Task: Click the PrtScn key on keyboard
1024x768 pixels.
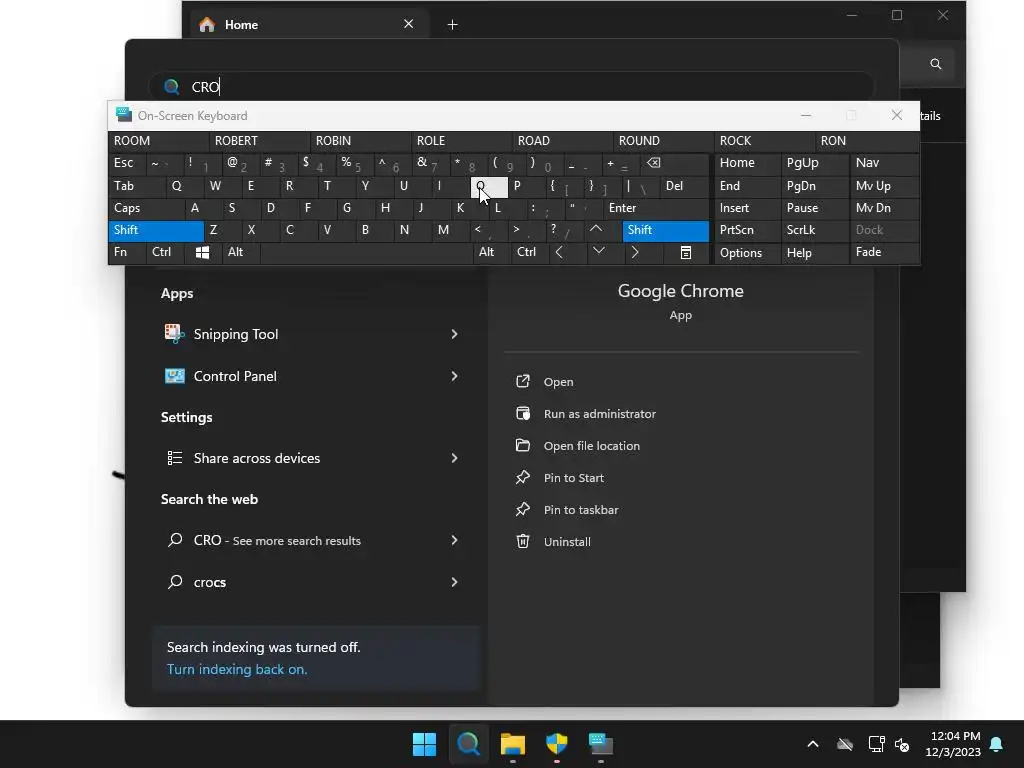Action: 747,230
